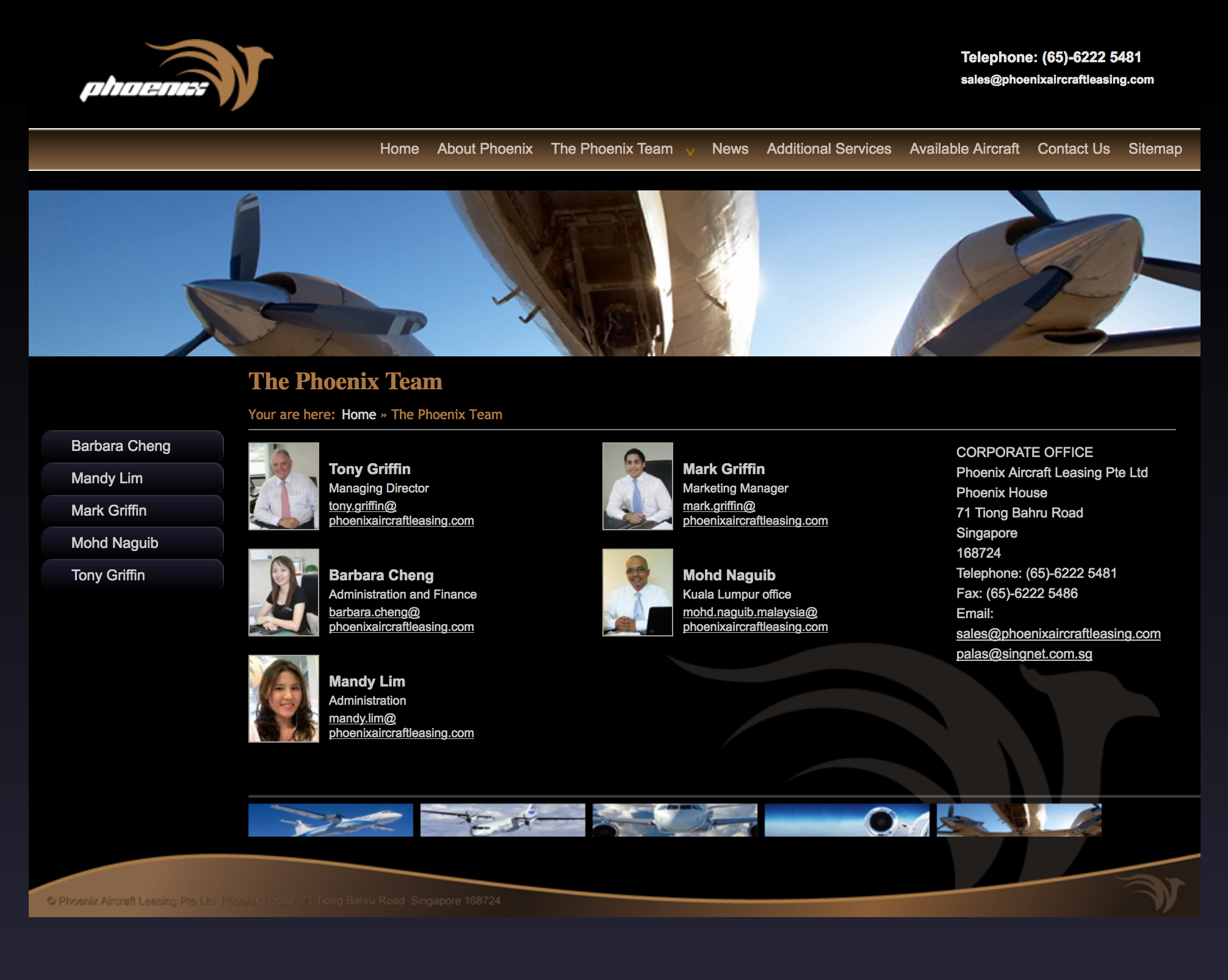The height and width of the screenshot is (980, 1228).
Task: Click Barbara Cheng's portrait thumbnail
Action: point(283,593)
